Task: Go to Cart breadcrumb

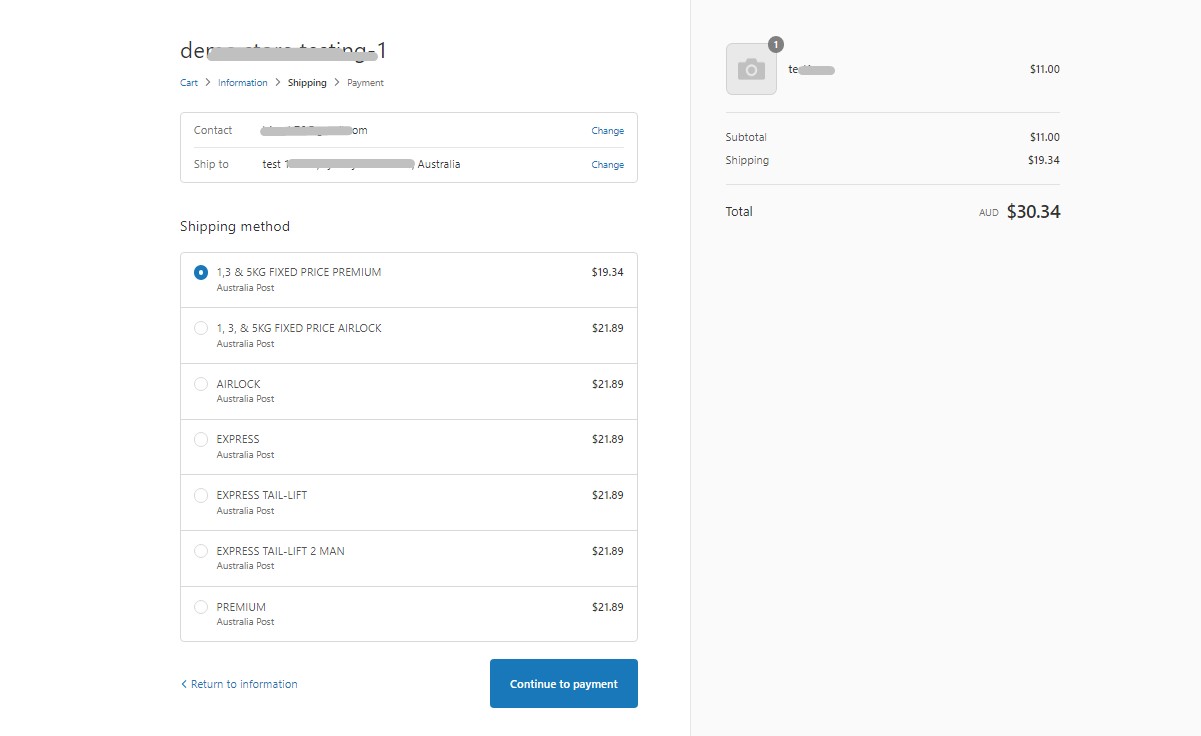Action: click(x=189, y=83)
